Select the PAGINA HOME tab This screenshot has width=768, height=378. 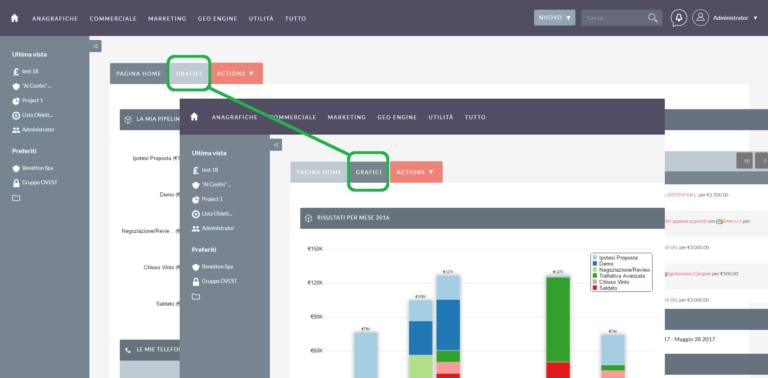[x=139, y=73]
